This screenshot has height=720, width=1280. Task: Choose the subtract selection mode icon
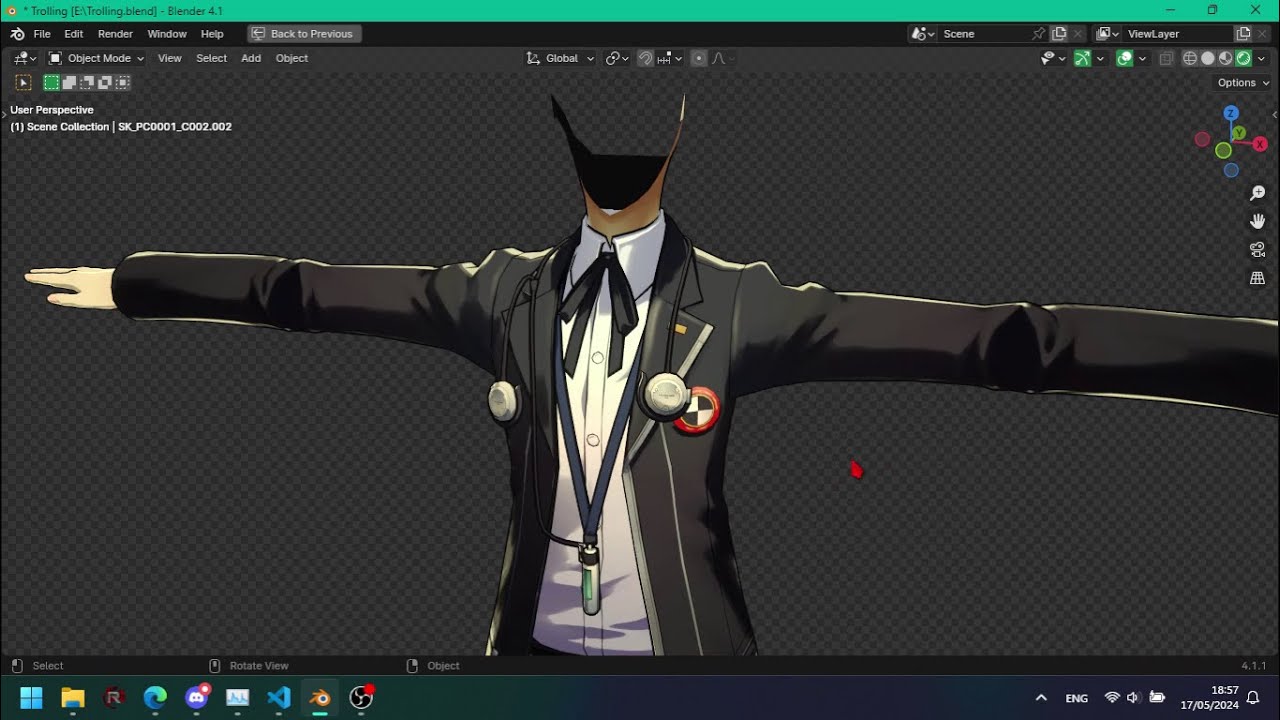(87, 83)
